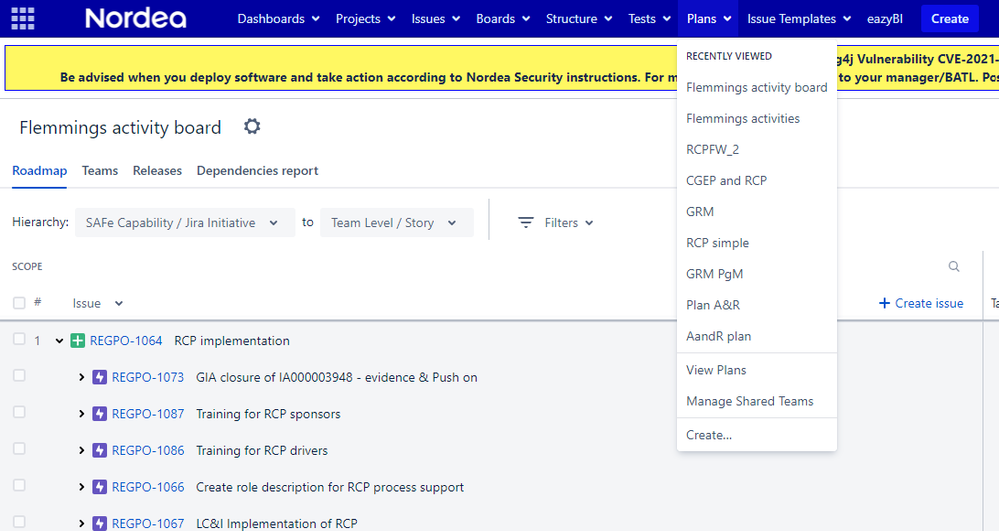Open issue link REGPO-1073
The image size is (999, 531).
click(x=148, y=377)
